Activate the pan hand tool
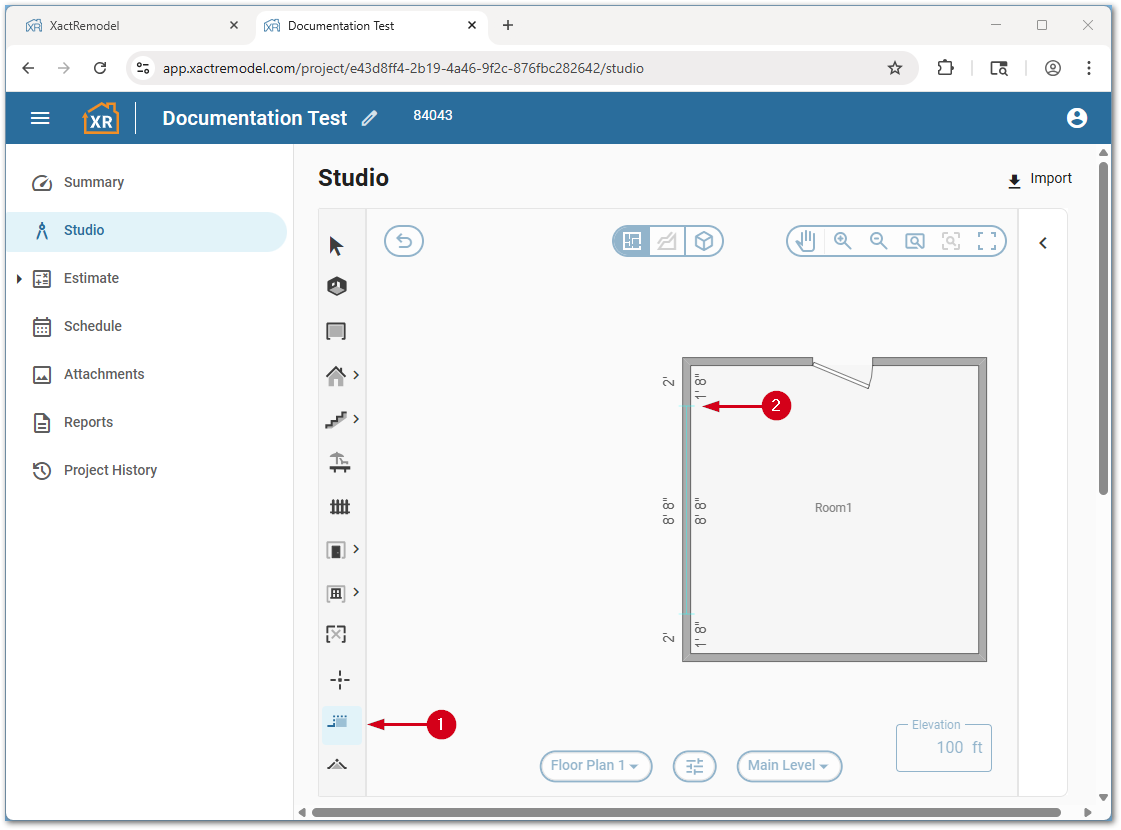Image resolution: width=1121 pixels, height=830 pixels. pos(806,241)
